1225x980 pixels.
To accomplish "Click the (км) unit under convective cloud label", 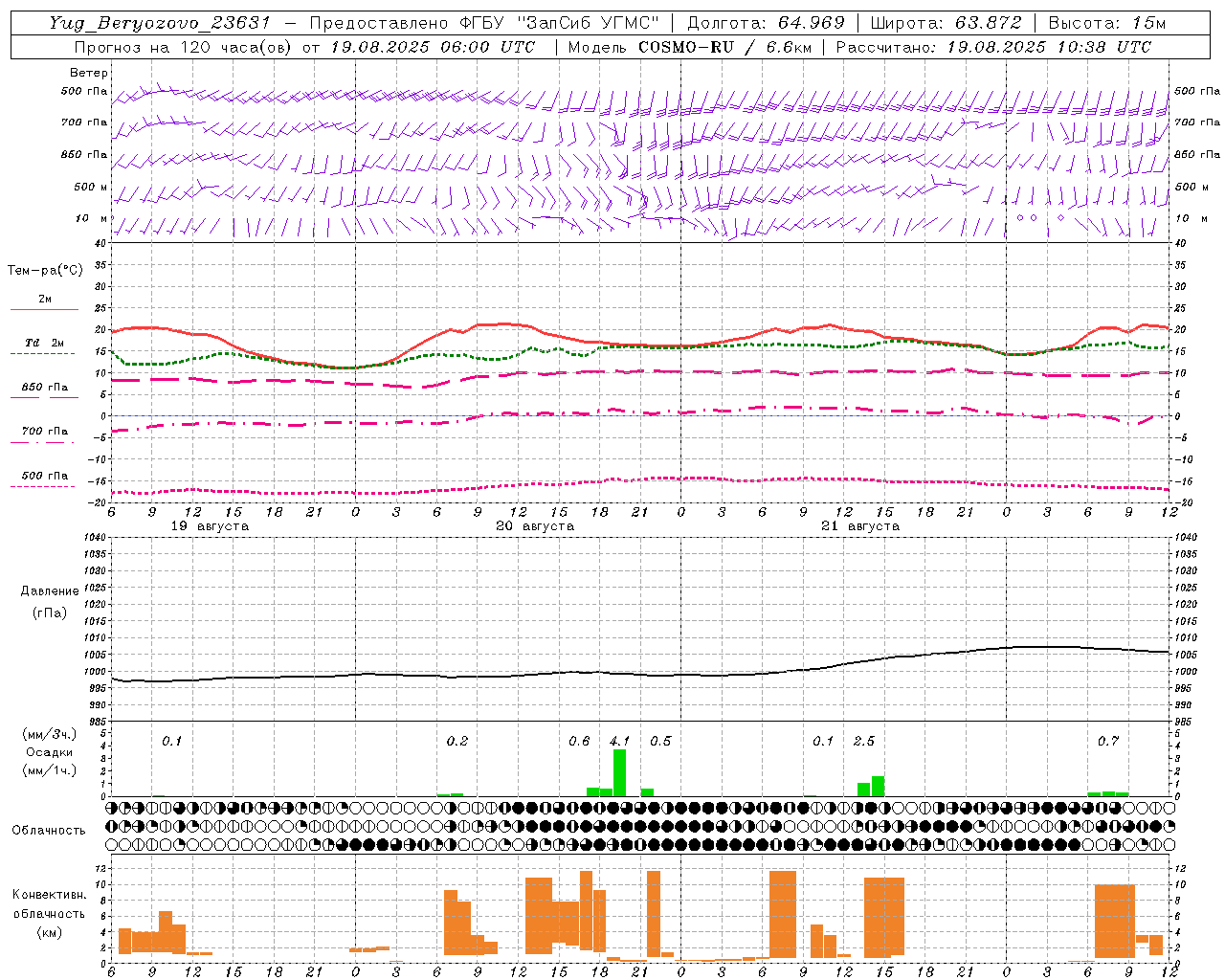I will tap(49, 931).
